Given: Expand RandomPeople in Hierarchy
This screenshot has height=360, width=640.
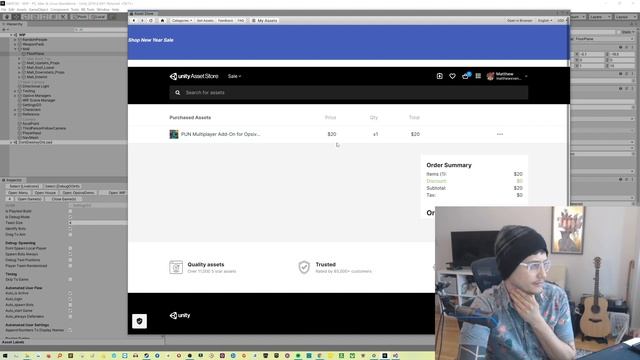Looking at the screenshot, I should pyautogui.click(x=15, y=40).
